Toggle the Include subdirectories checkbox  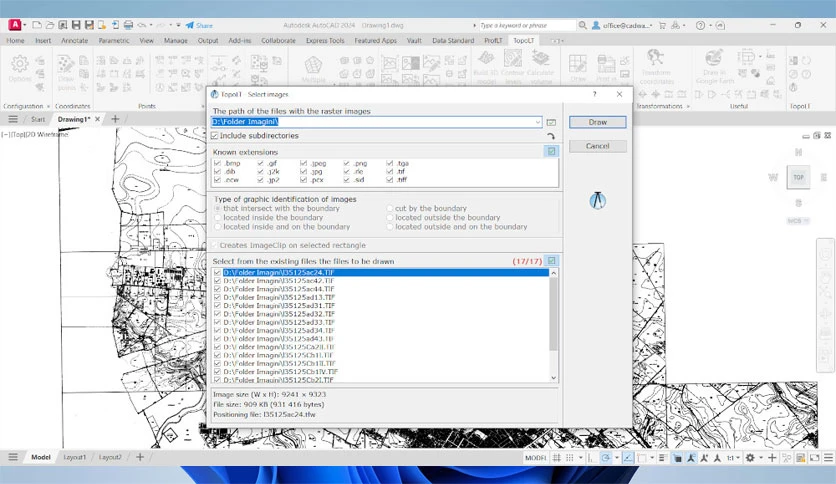[x=215, y=136]
